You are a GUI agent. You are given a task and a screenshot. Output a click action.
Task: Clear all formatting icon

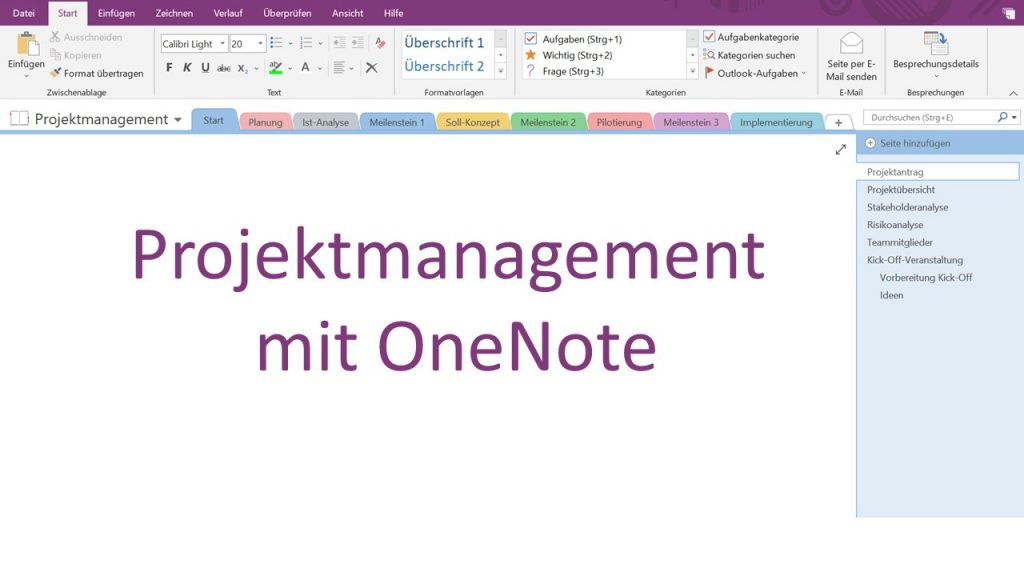380,43
